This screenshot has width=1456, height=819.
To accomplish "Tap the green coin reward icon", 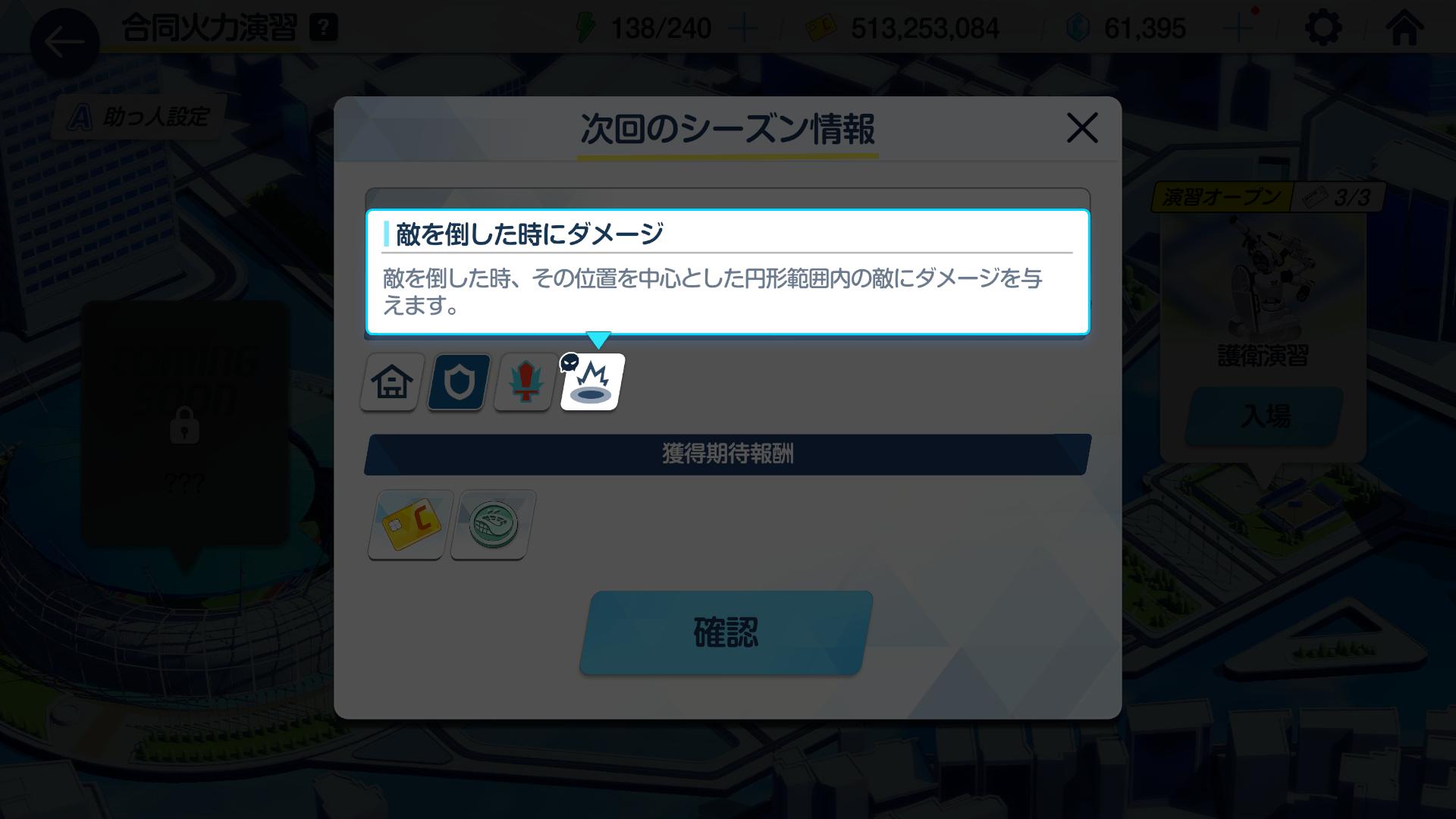I will (493, 524).
